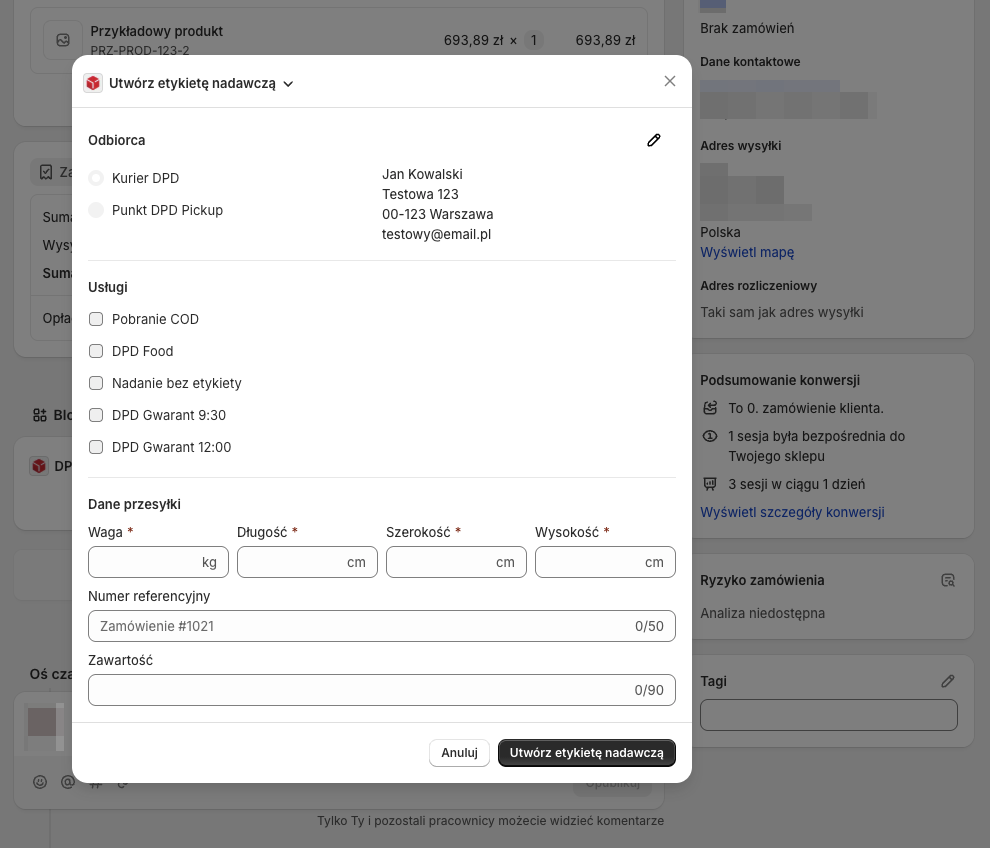The image size is (990, 848).
Task: Select the Szerokość width input
Action: [456, 562]
